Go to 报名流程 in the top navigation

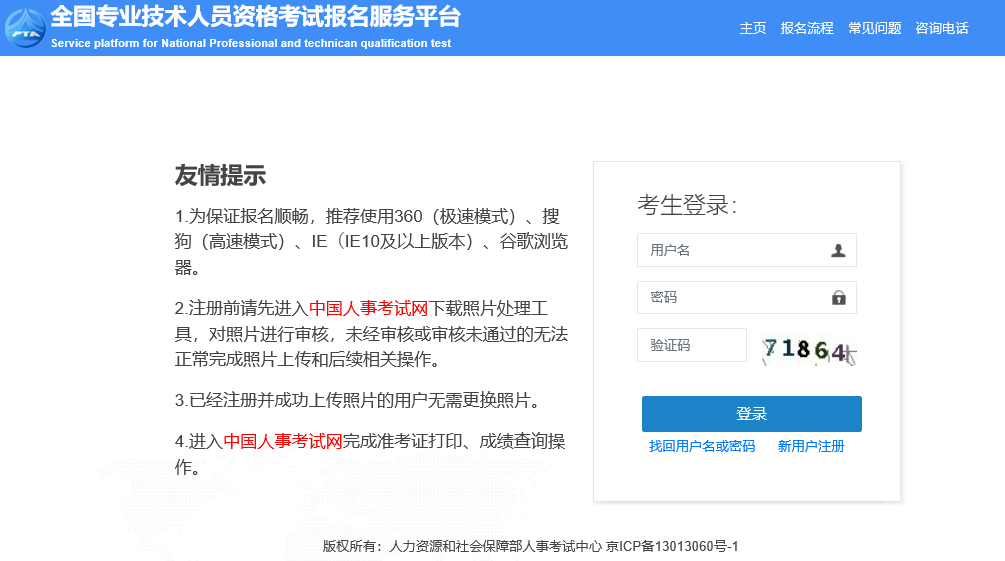point(807,28)
